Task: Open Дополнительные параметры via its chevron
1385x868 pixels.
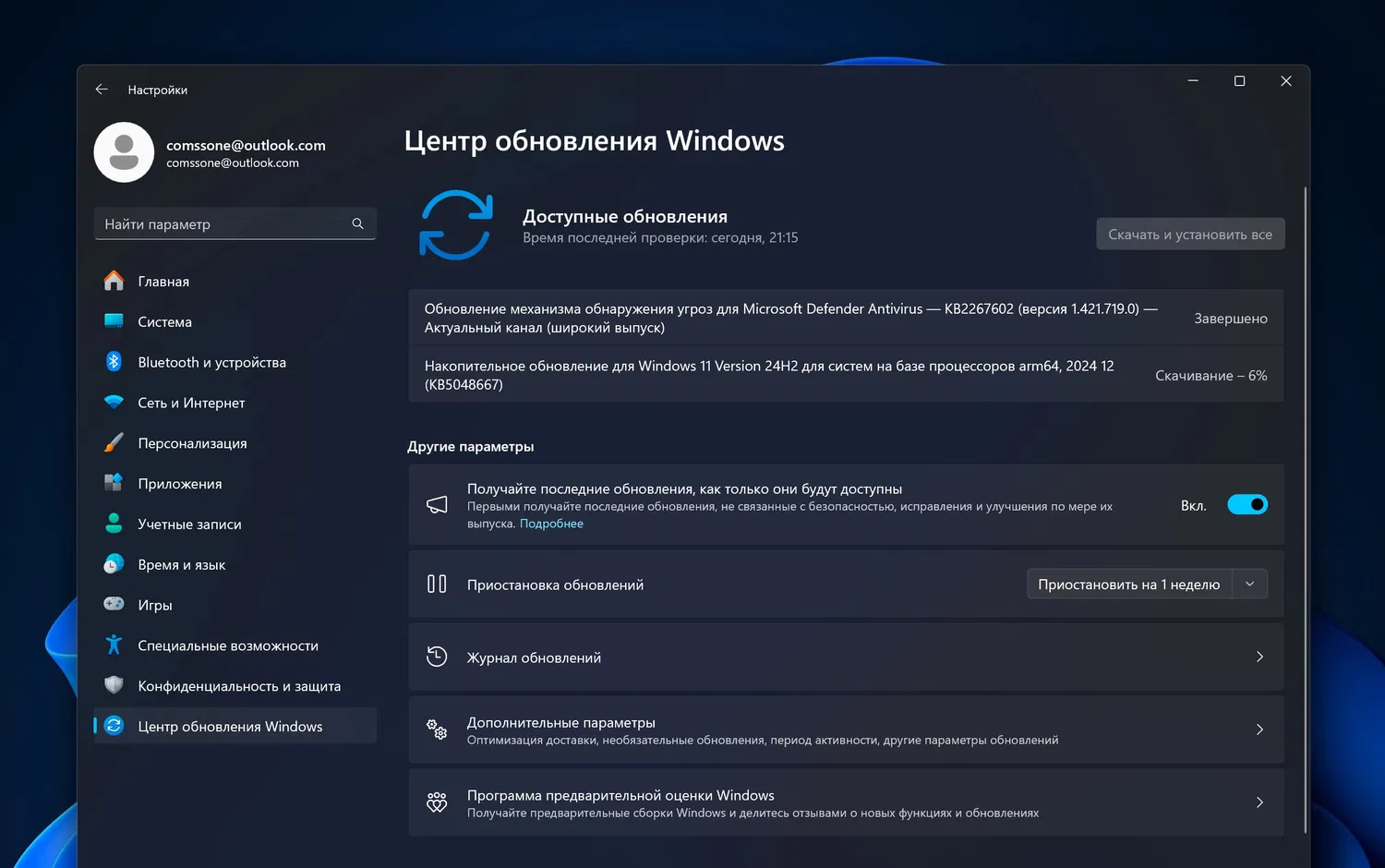Action: tap(1259, 729)
